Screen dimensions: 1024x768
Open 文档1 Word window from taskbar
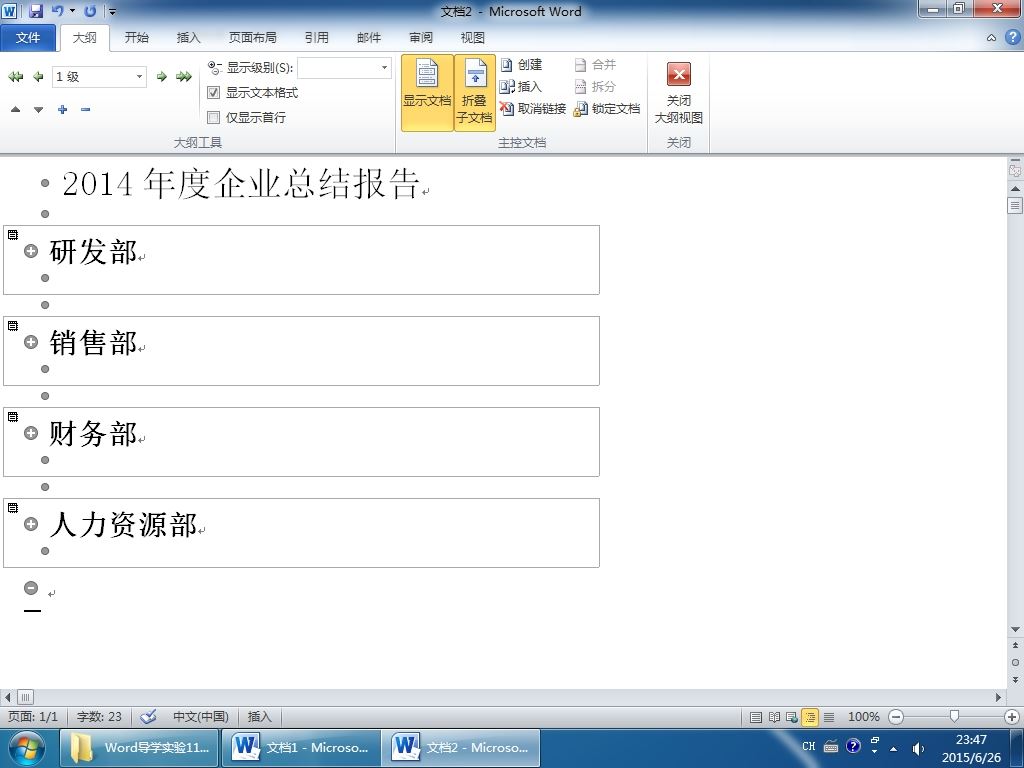300,748
